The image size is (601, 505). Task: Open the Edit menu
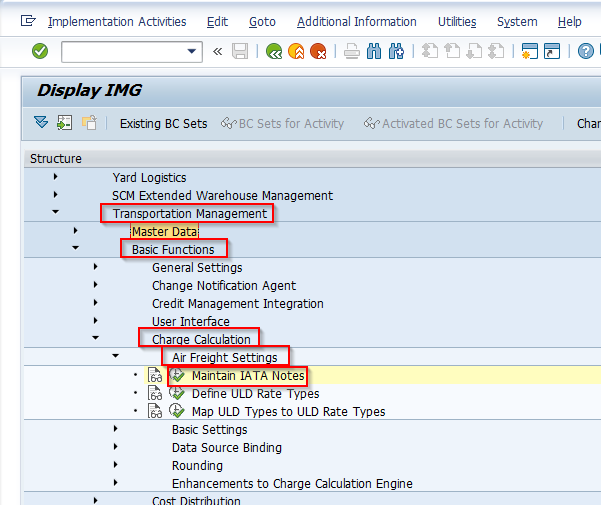217,21
